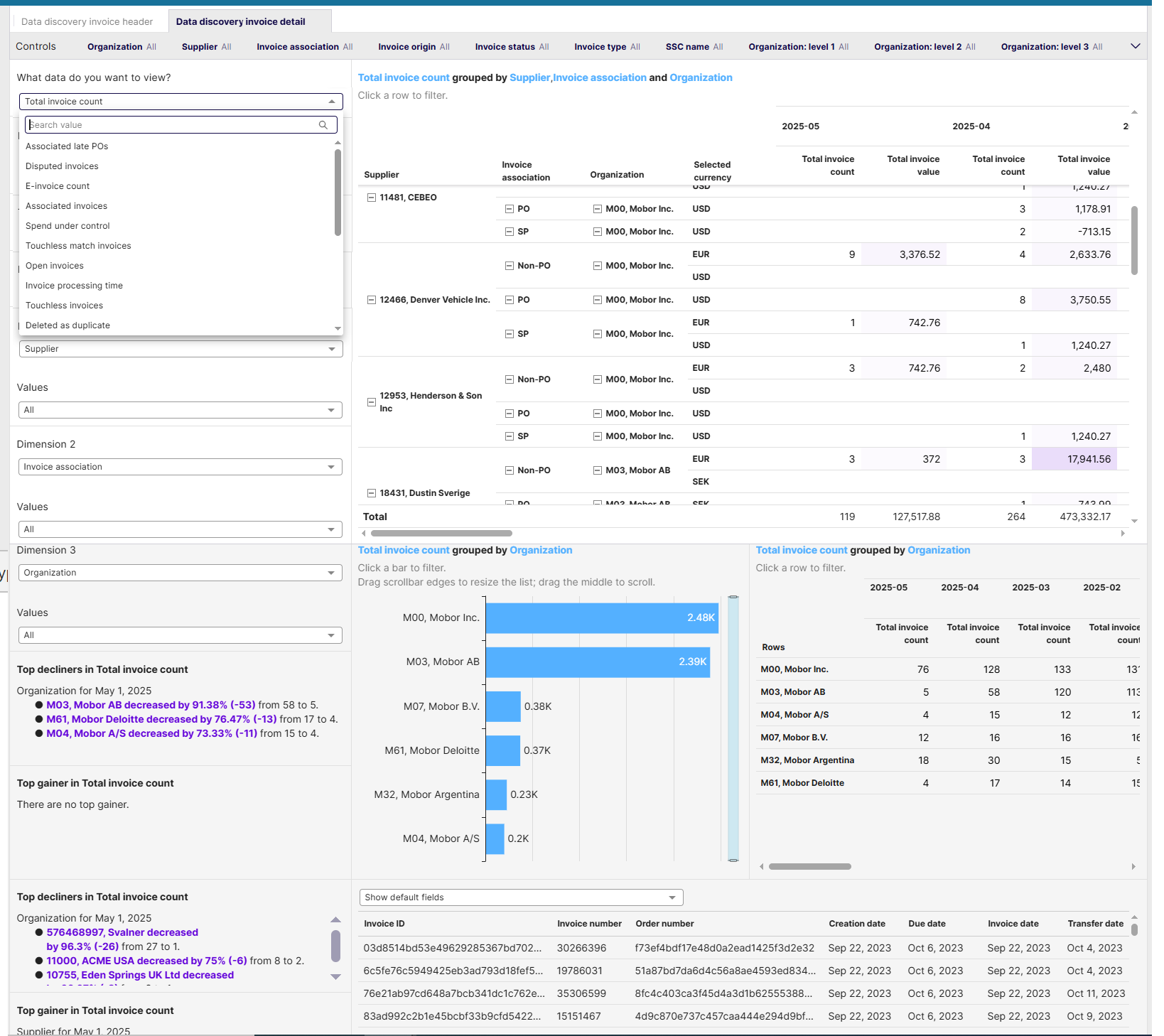Screen dimensions: 1164x1036
Task: Click the chevron at far right of filter bar
Action: [1135, 45]
